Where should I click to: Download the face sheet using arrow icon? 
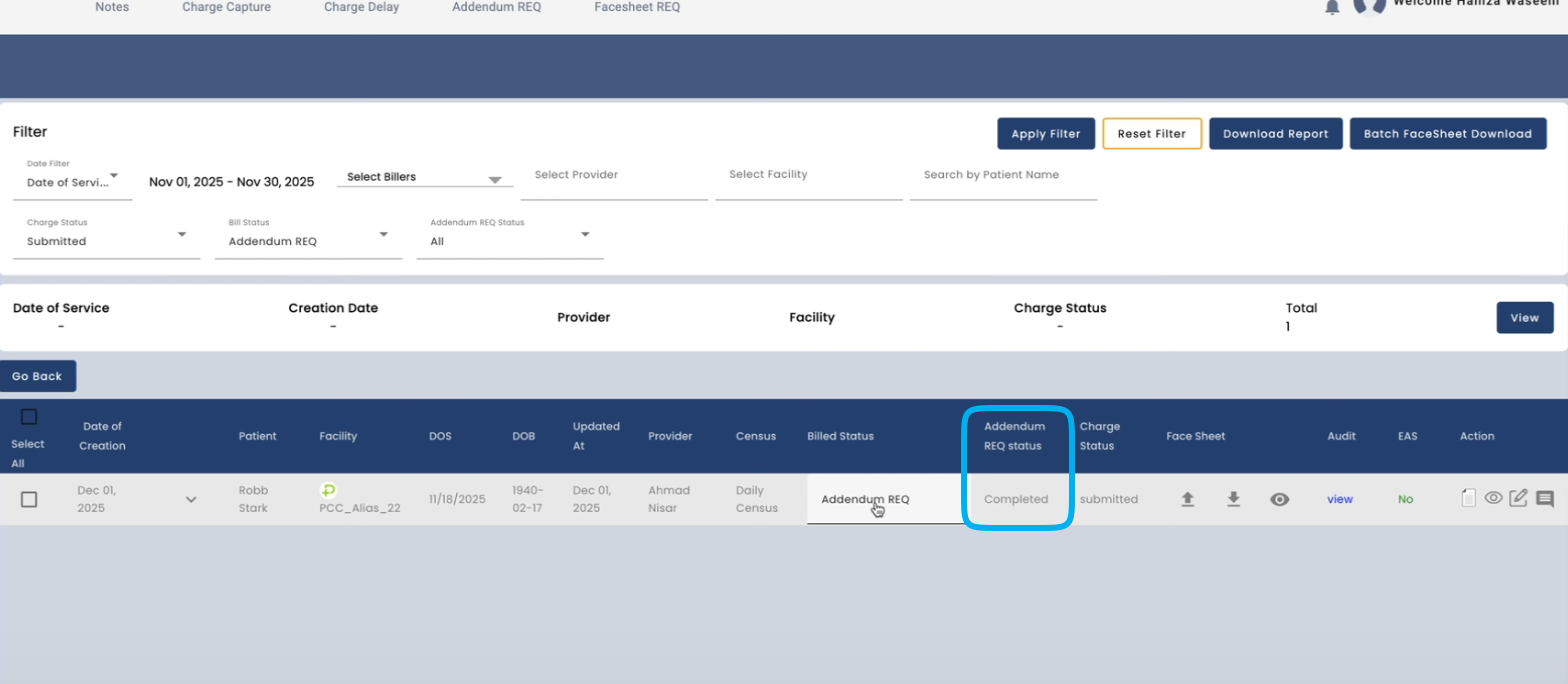tap(1233, 499)
